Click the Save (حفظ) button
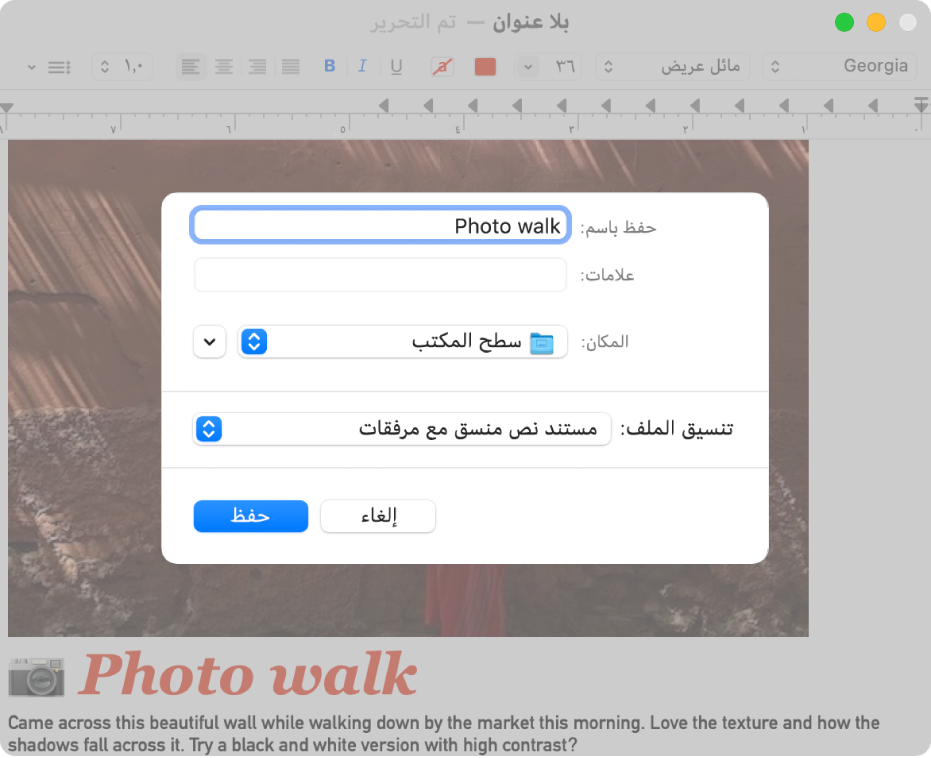The height and width of the screenshot is (758, 931). [251, 516]
